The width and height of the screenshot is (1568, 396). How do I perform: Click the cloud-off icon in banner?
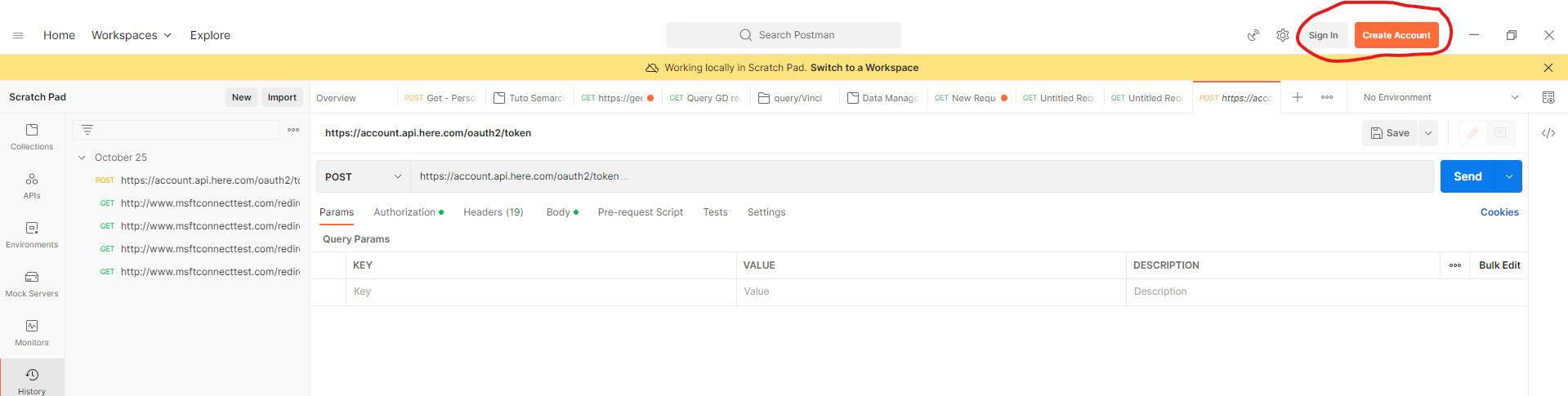pos(652,68)
